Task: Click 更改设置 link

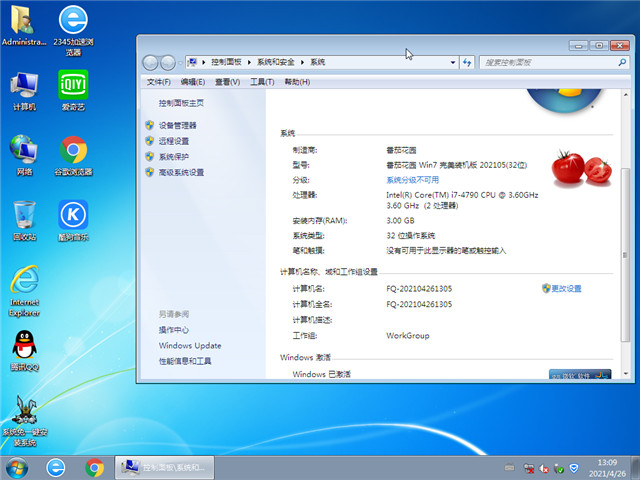Action: tap(566, 289)
